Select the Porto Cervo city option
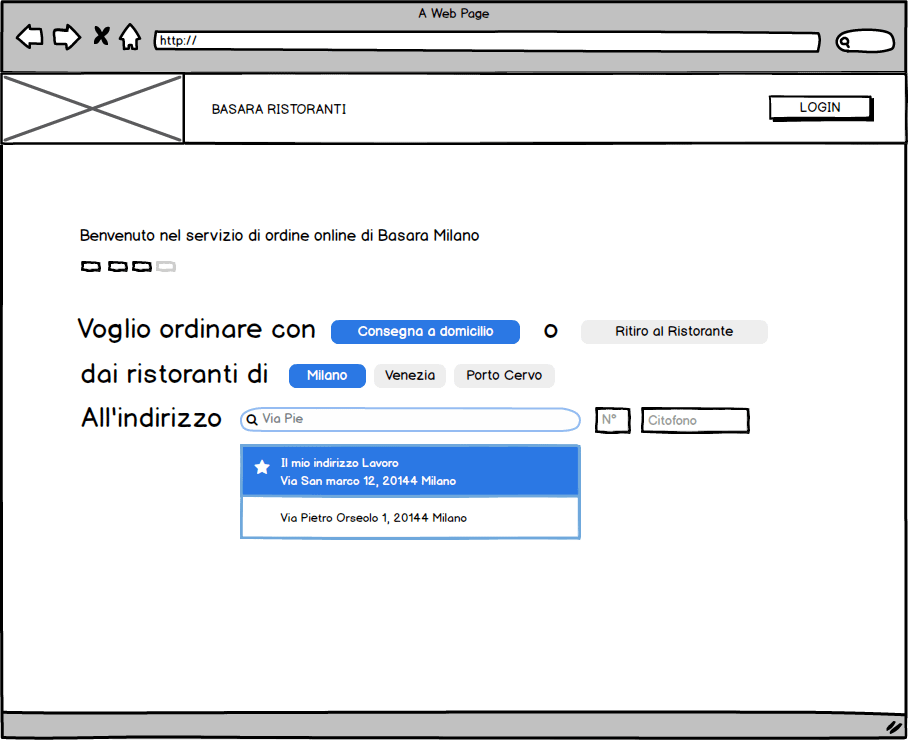 point(504,376)
